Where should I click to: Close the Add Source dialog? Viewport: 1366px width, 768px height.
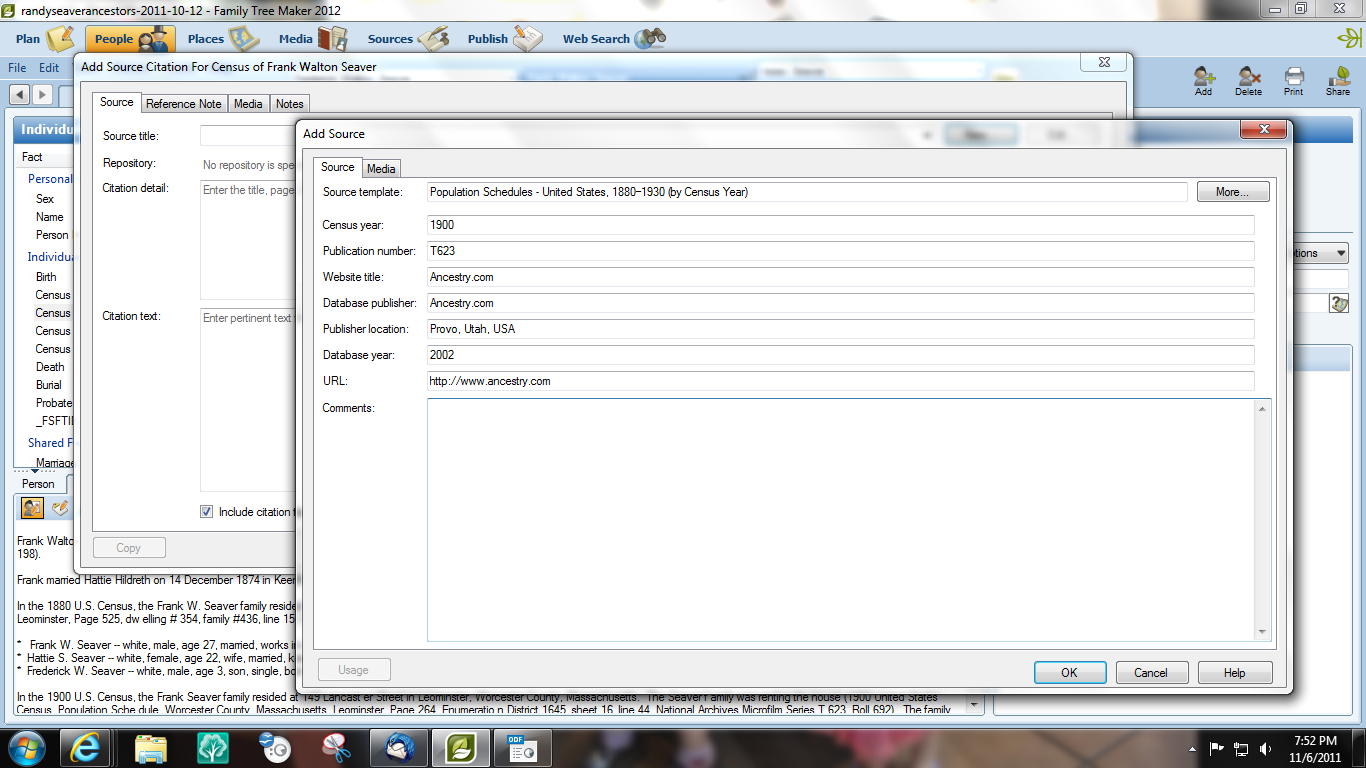pos(1262,130)
